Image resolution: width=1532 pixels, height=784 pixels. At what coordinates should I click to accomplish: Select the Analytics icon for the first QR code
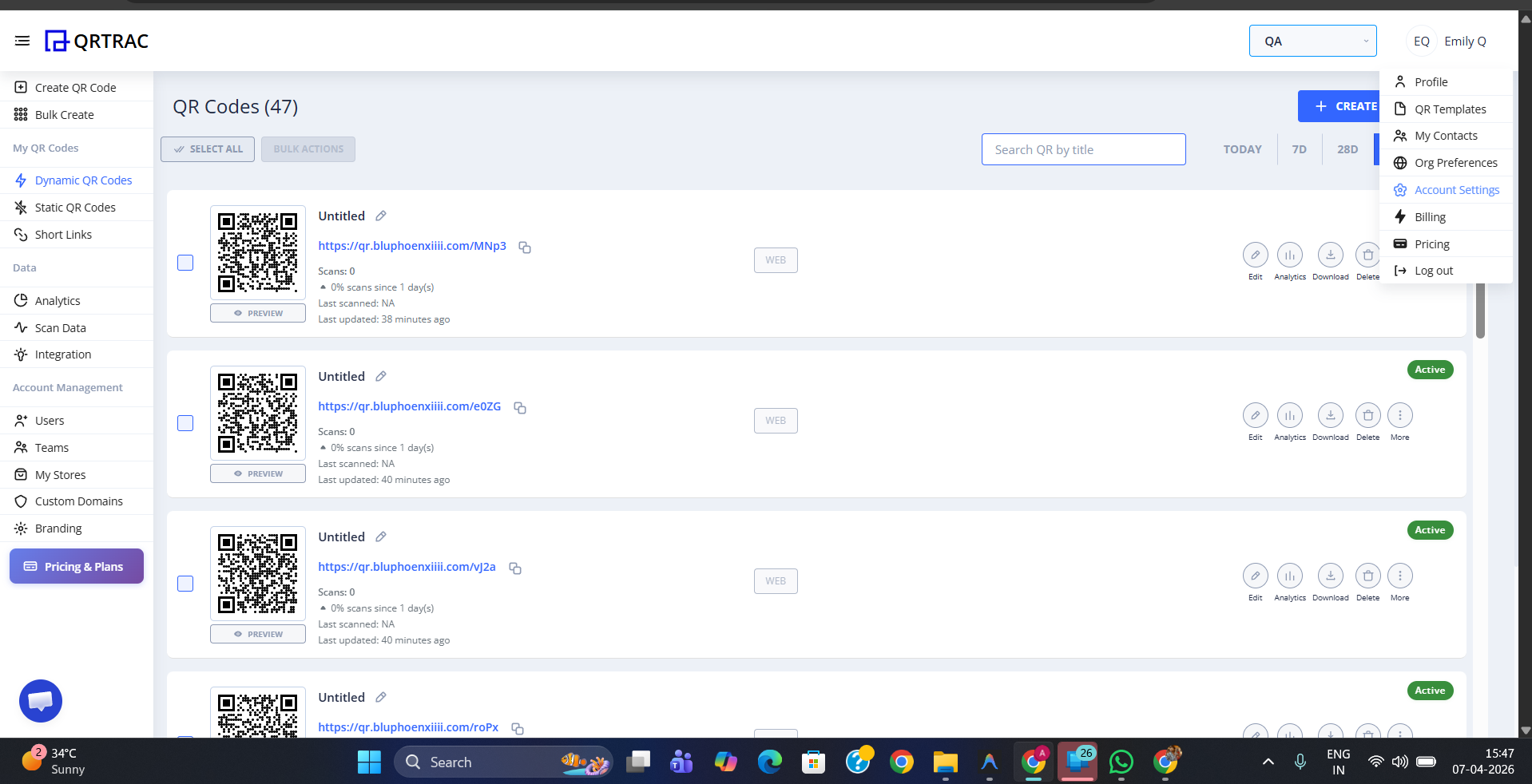click(1289, 255)
